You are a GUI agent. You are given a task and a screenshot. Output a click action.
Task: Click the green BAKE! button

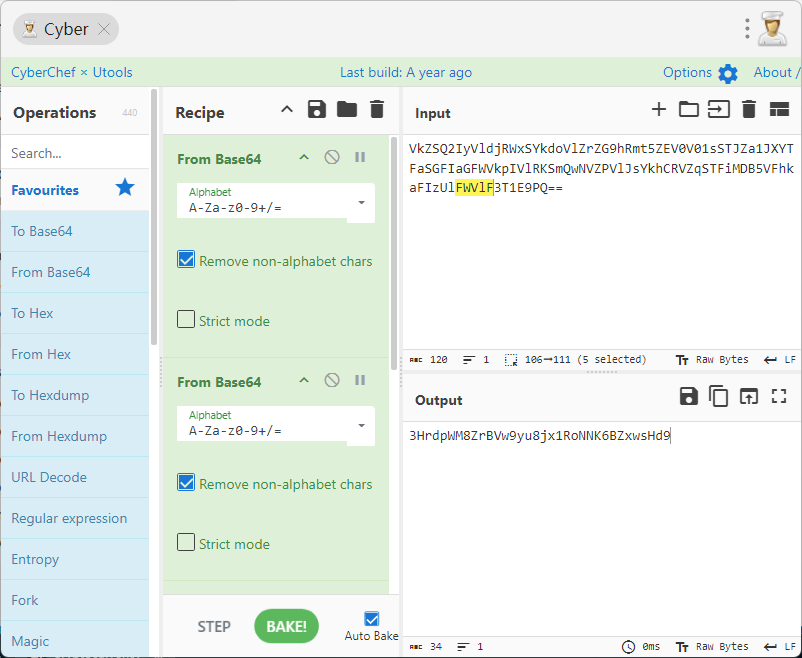click(286, 626)
